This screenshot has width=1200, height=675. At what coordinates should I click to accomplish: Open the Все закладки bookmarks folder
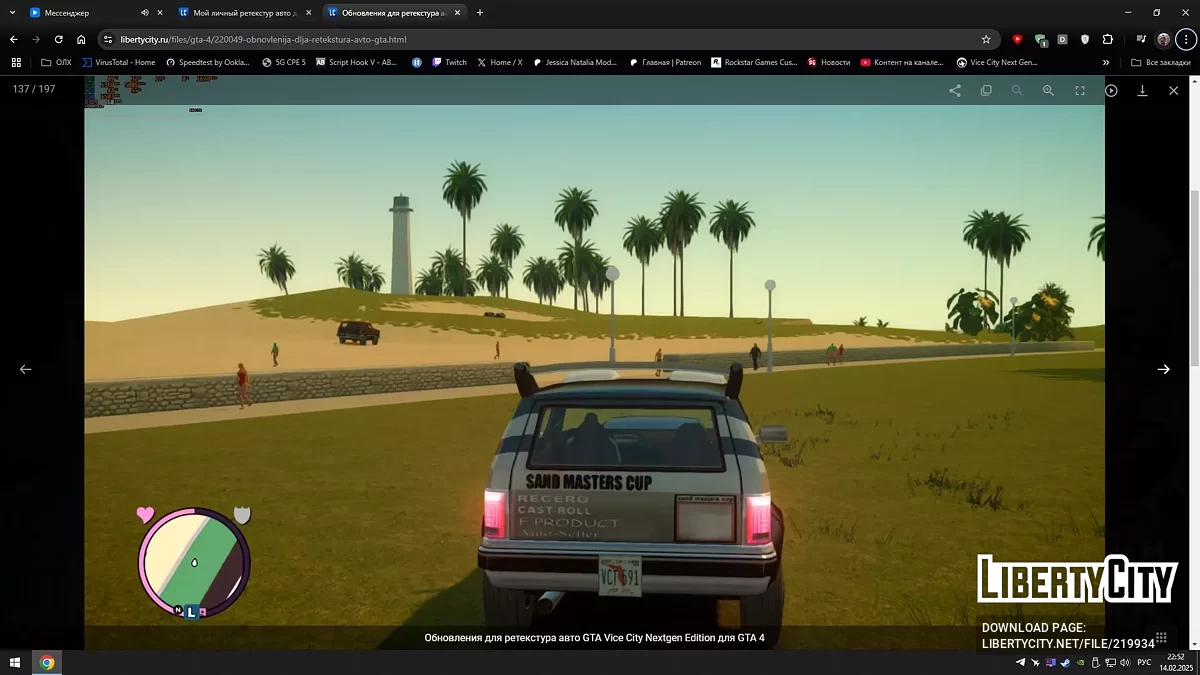click(x=1161, y=62)
